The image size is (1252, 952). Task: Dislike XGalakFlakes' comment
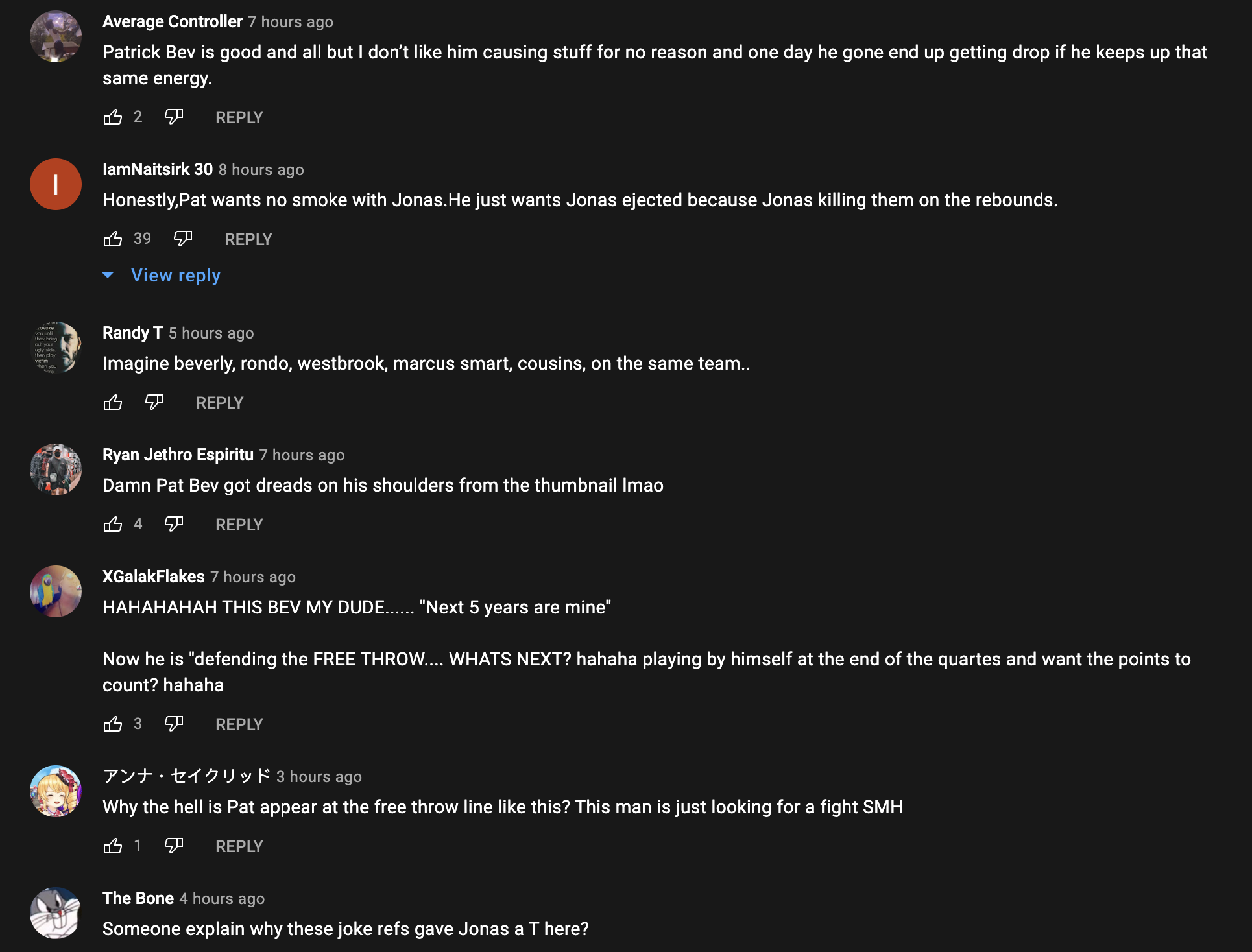174,724
